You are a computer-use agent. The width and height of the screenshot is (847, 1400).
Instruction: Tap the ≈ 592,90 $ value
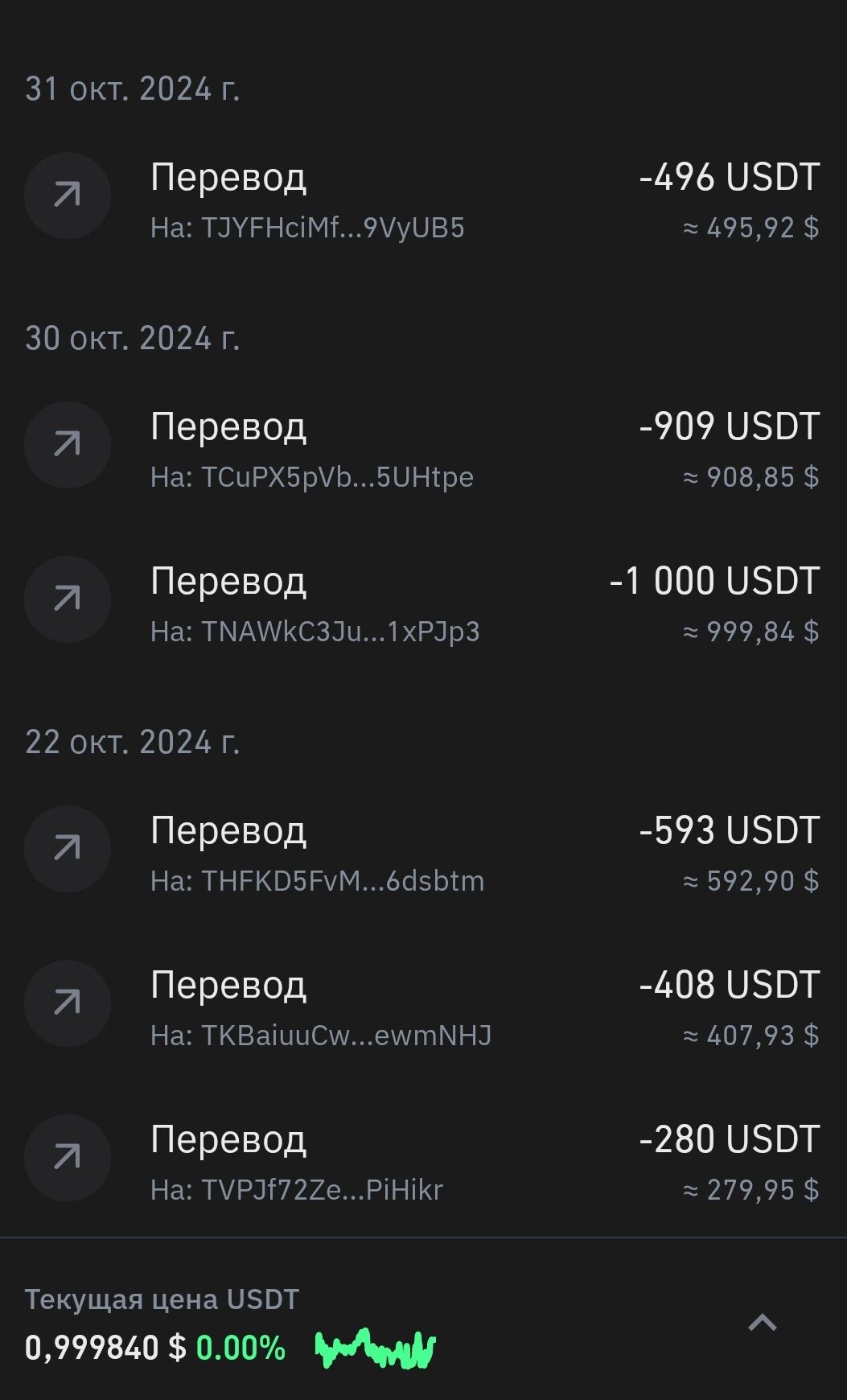(x=750, y=882)
